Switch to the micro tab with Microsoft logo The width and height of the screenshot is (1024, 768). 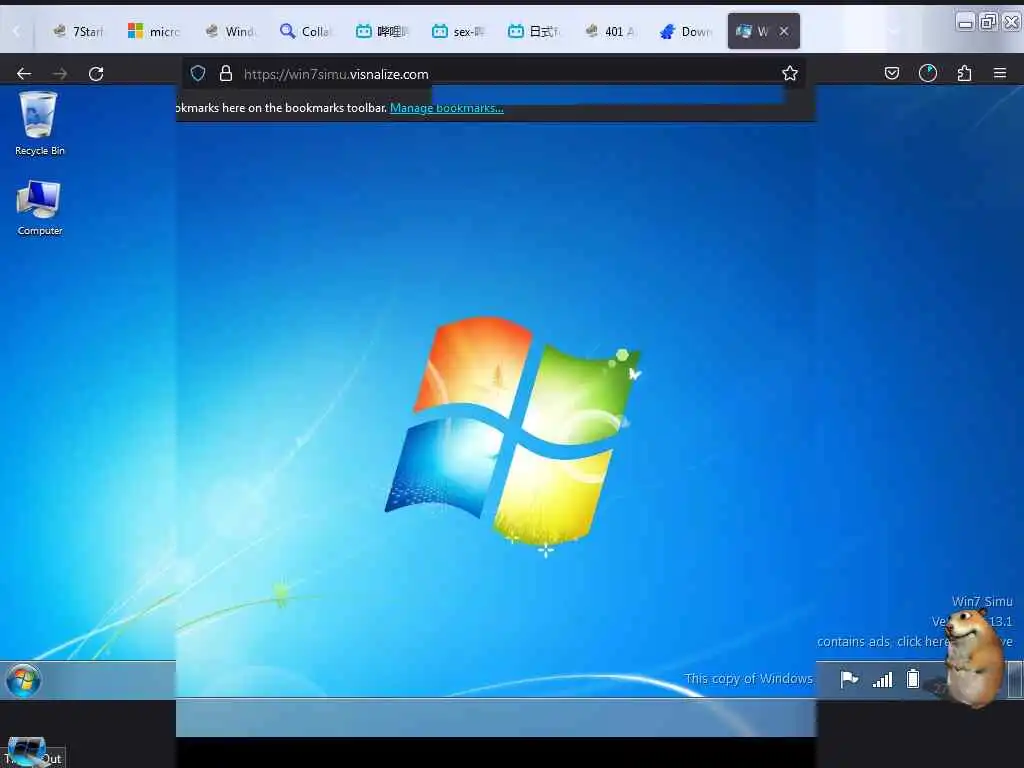click(x=154, y=31)
